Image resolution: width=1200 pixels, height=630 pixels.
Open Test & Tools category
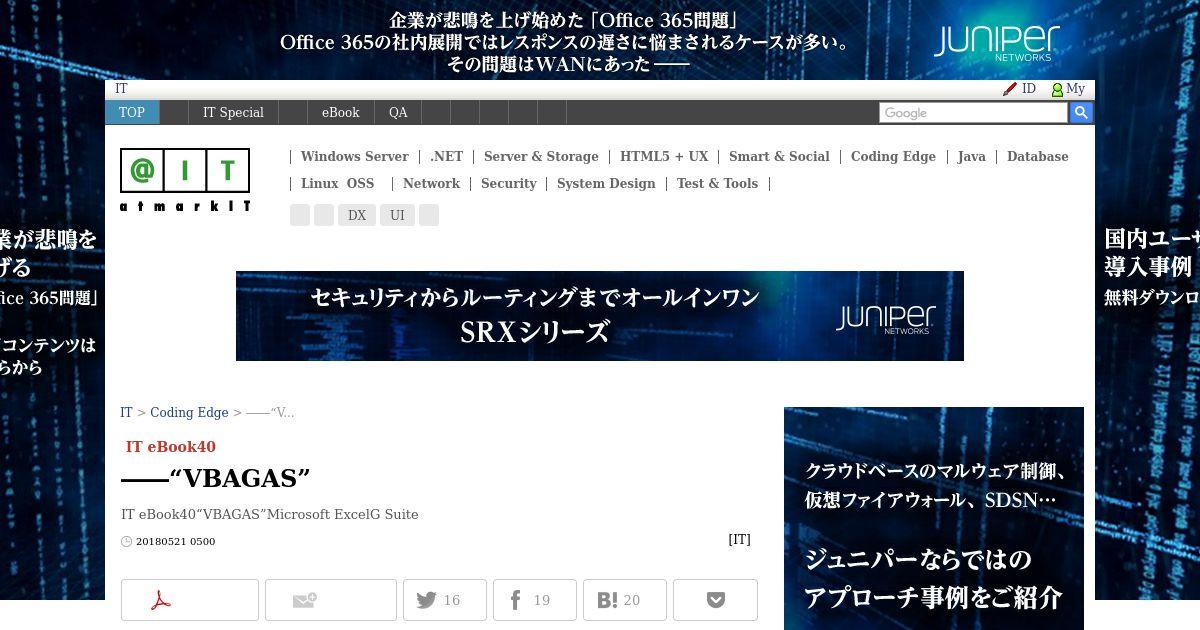(x=717, y=183)
